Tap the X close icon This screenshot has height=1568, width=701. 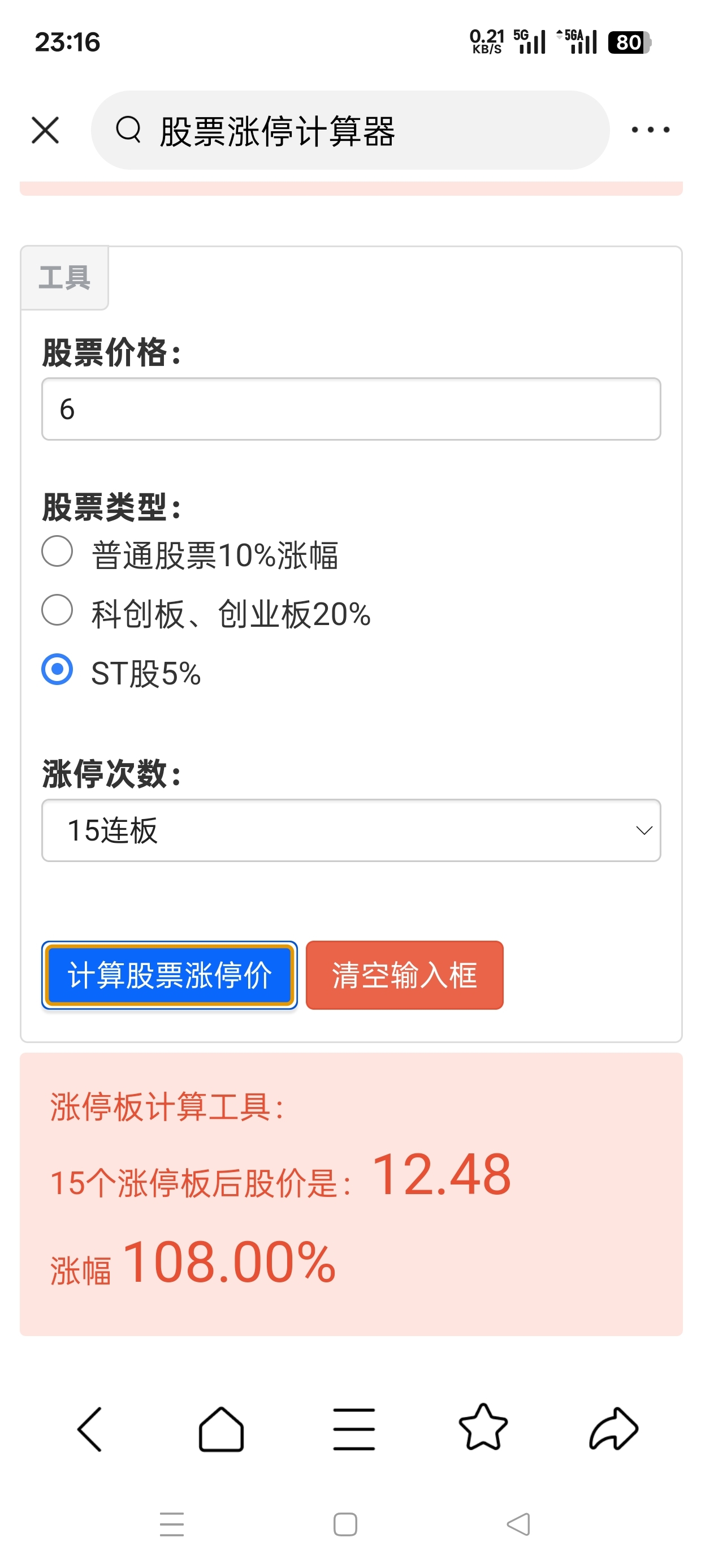[x=45, y=130]
